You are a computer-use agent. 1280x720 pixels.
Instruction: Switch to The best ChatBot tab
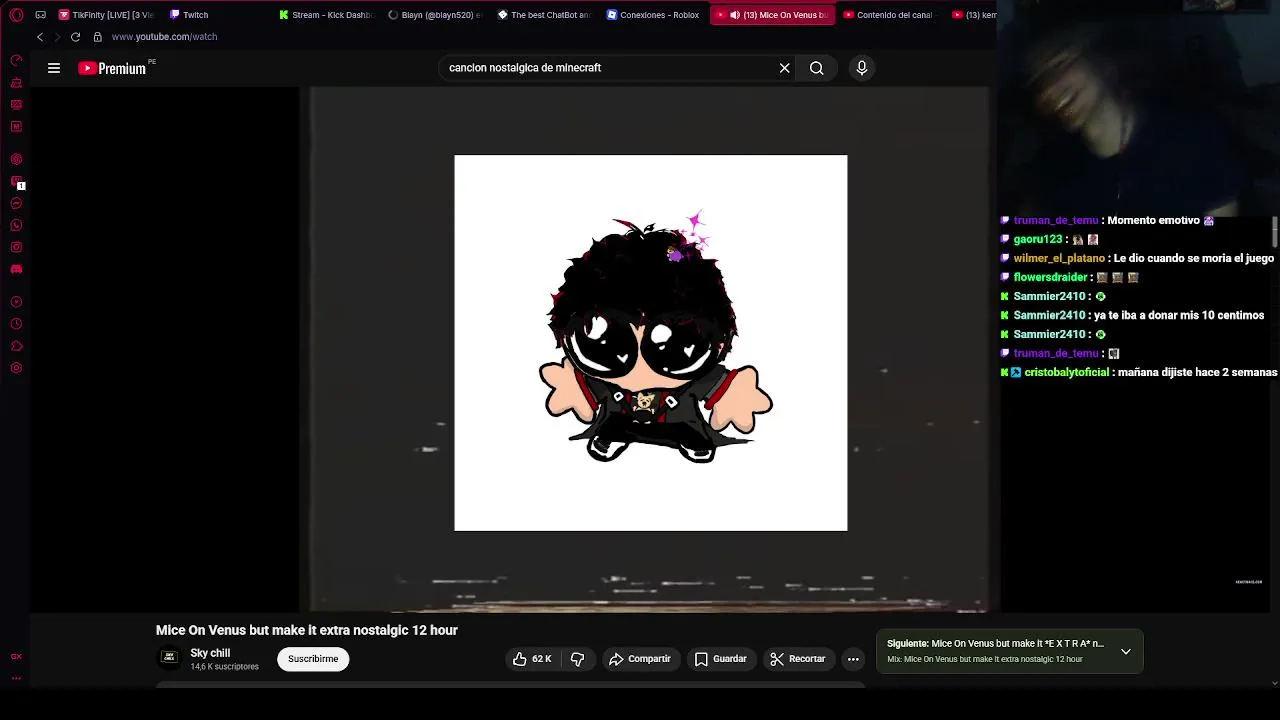pyautogui.click(x=545, y=15)
